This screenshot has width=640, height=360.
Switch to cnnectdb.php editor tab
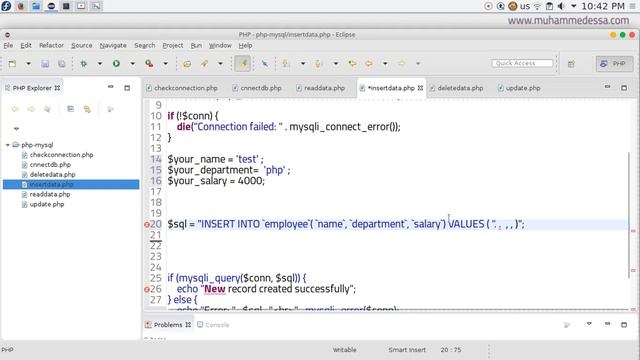click(x=257, y=88)
